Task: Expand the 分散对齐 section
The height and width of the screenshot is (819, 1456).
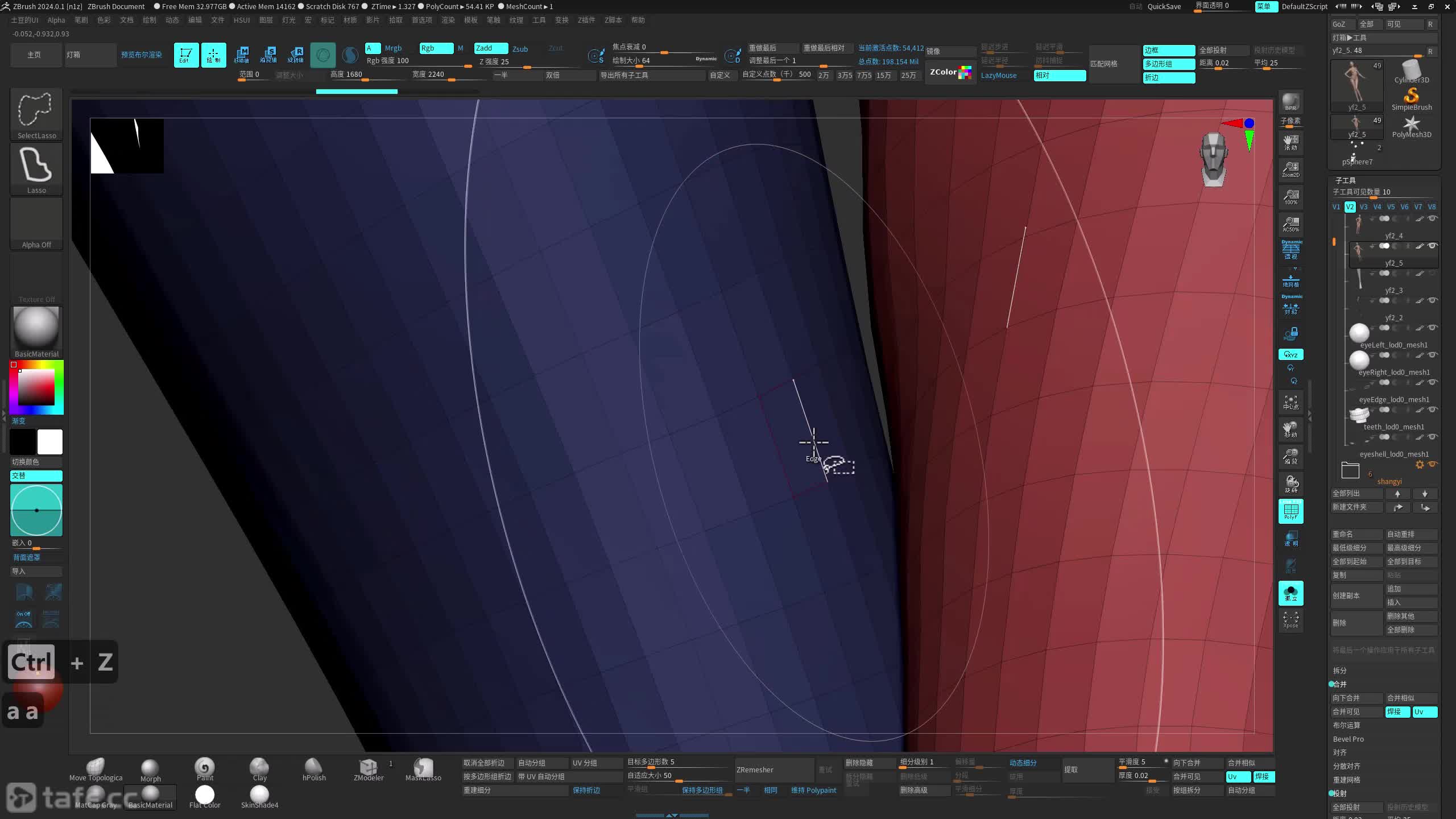Action: tap(1346, 766)
